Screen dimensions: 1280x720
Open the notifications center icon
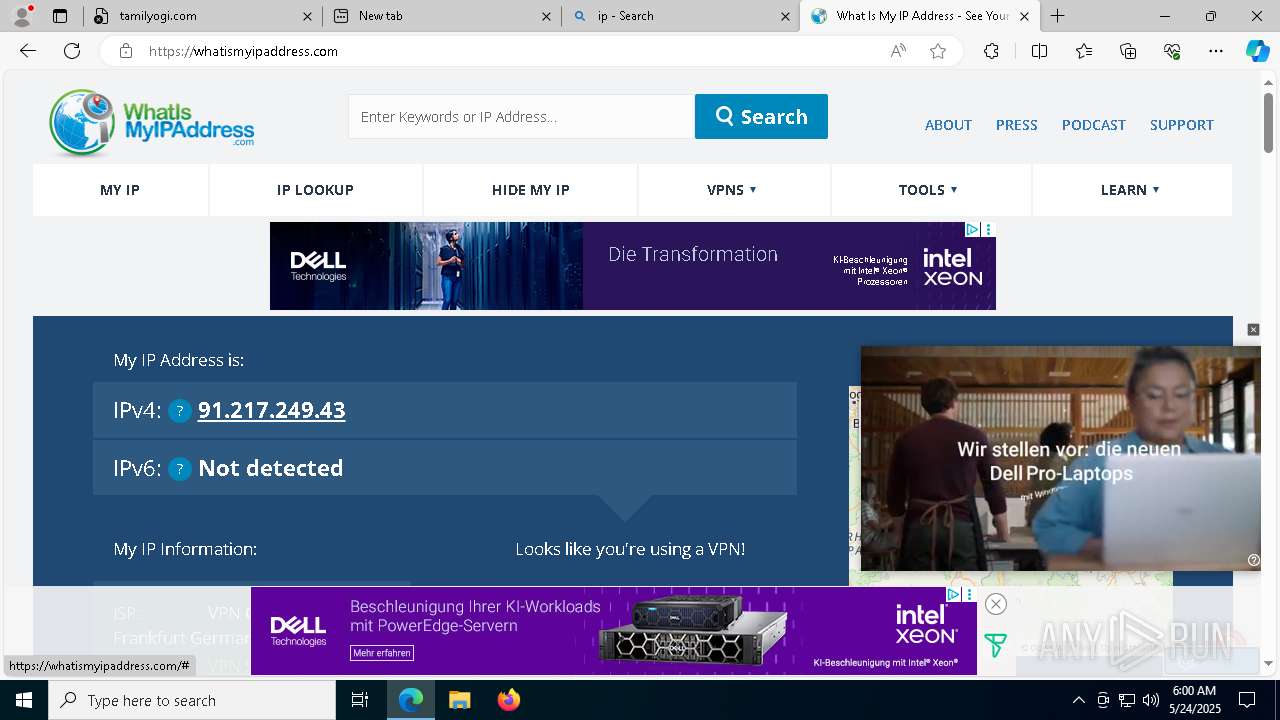point(1247,700)
